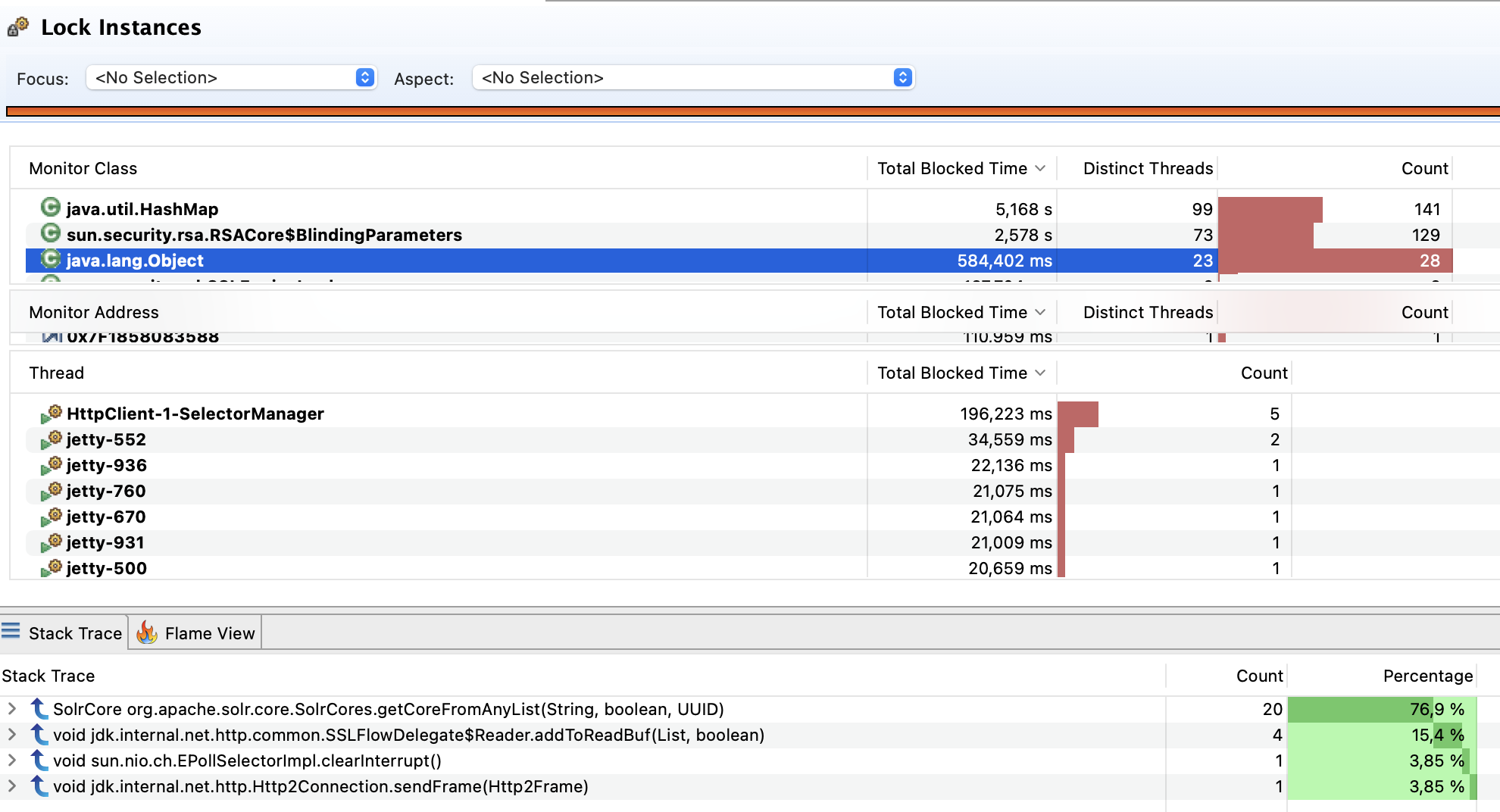Click the blue frame icon beside Http2Connection.sendFrame

(x=38, y=786)
